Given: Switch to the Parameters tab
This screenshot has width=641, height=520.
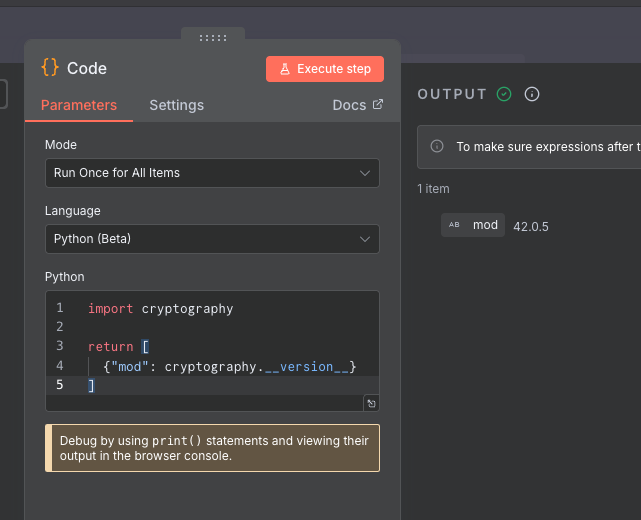Looking at the screenshot, I should (79, 105).
